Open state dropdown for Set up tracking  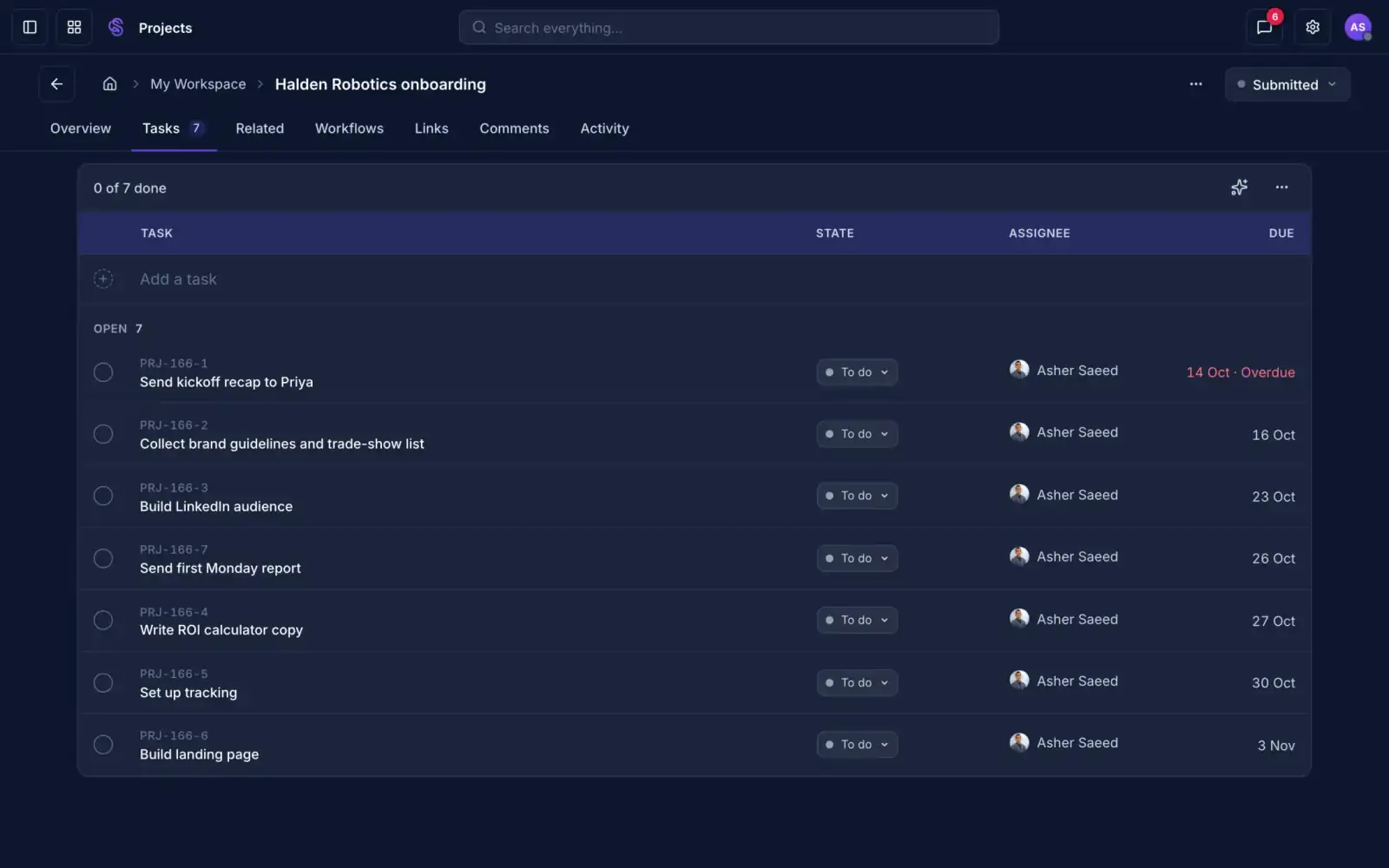857,682
